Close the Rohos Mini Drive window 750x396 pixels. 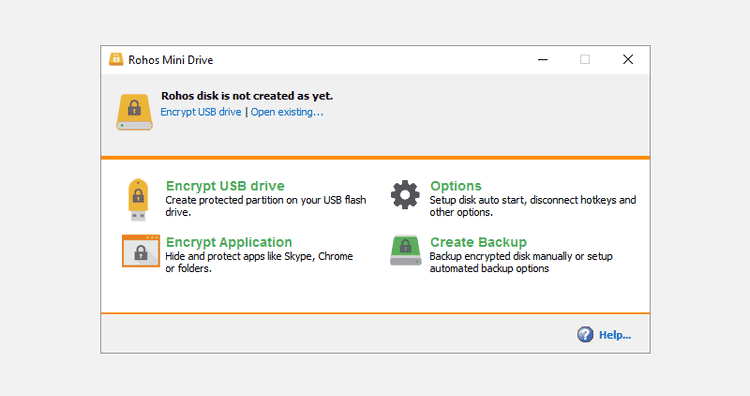(x=628, y=59)
